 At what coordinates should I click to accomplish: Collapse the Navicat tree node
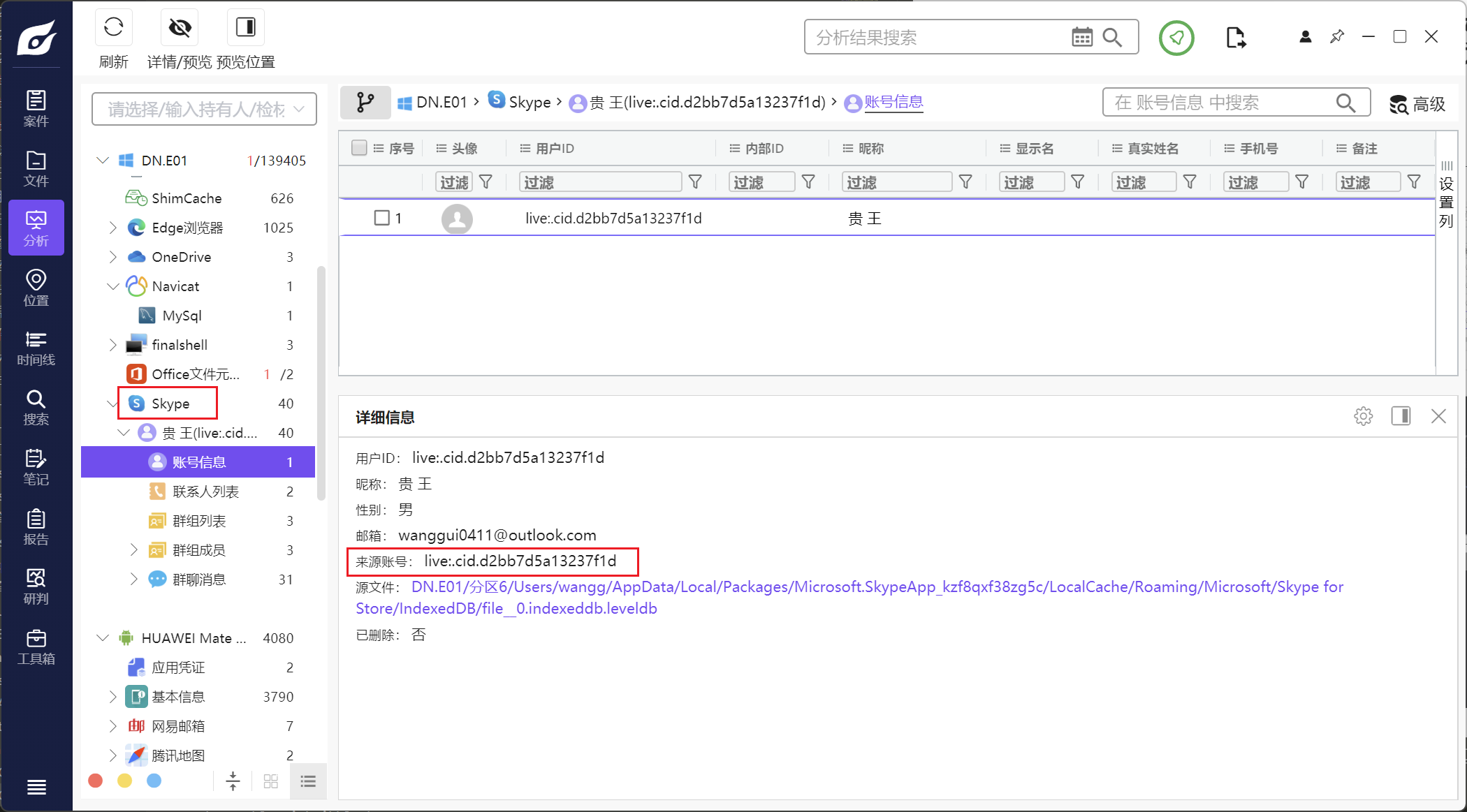point(112,286)
